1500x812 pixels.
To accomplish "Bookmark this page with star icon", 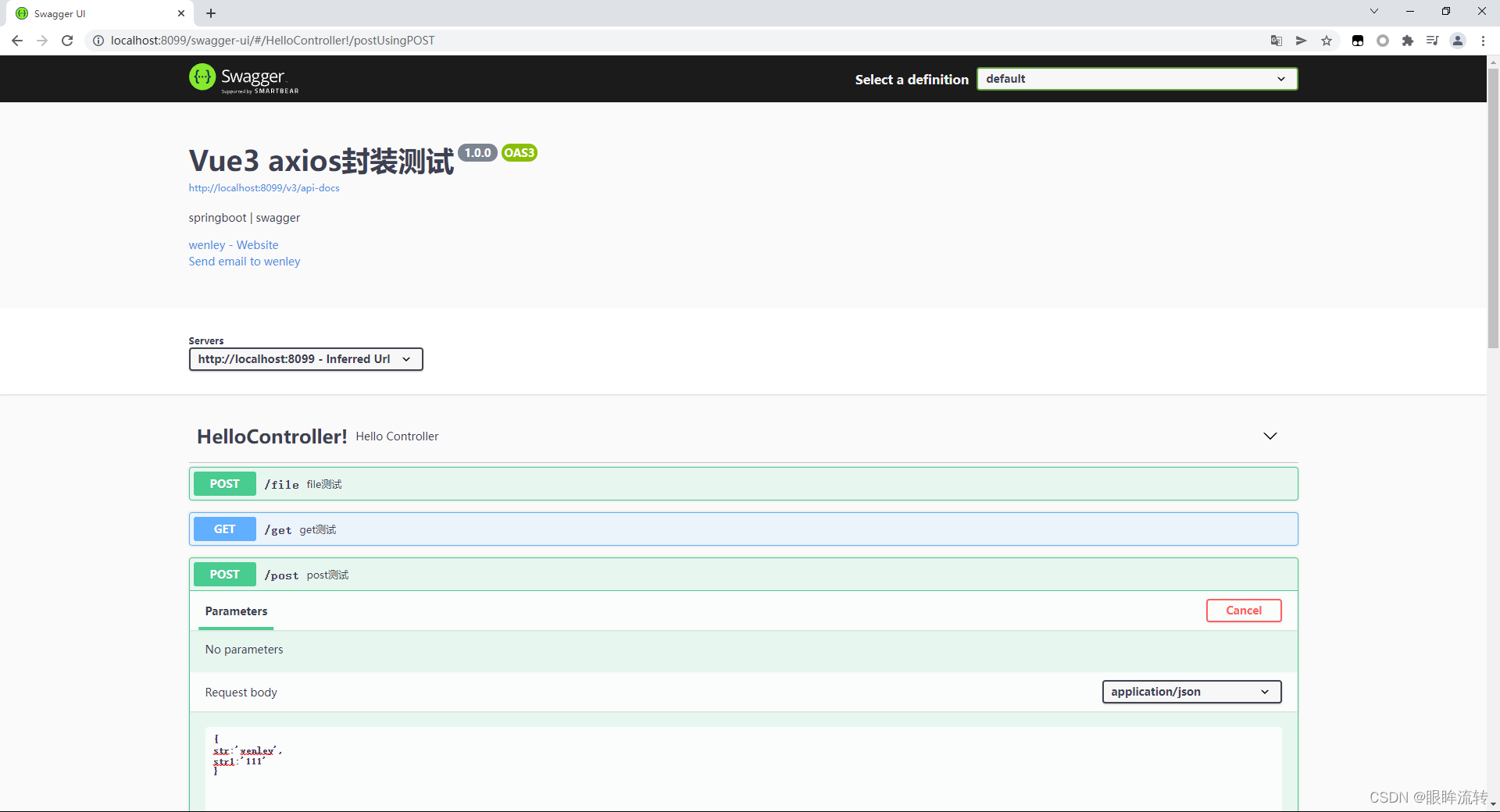I will pos(1327,41).
